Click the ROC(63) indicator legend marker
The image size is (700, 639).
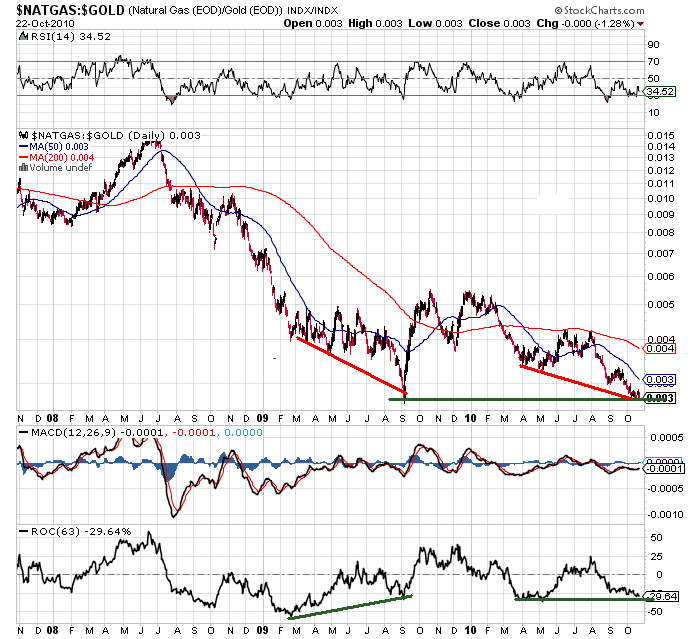point(22,526)
